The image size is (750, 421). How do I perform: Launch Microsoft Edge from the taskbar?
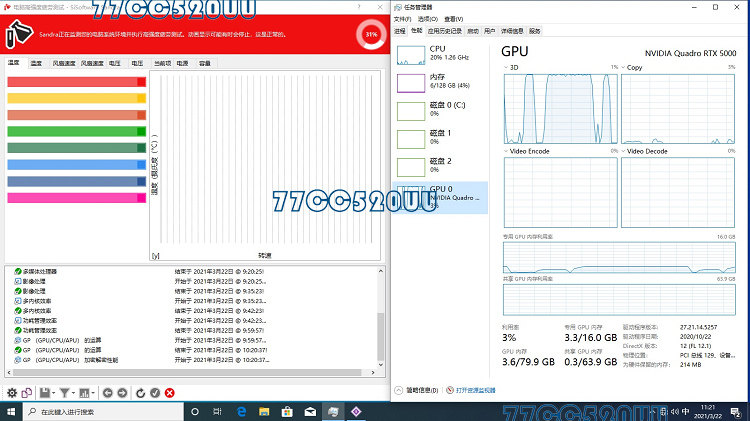click(242, 411)
